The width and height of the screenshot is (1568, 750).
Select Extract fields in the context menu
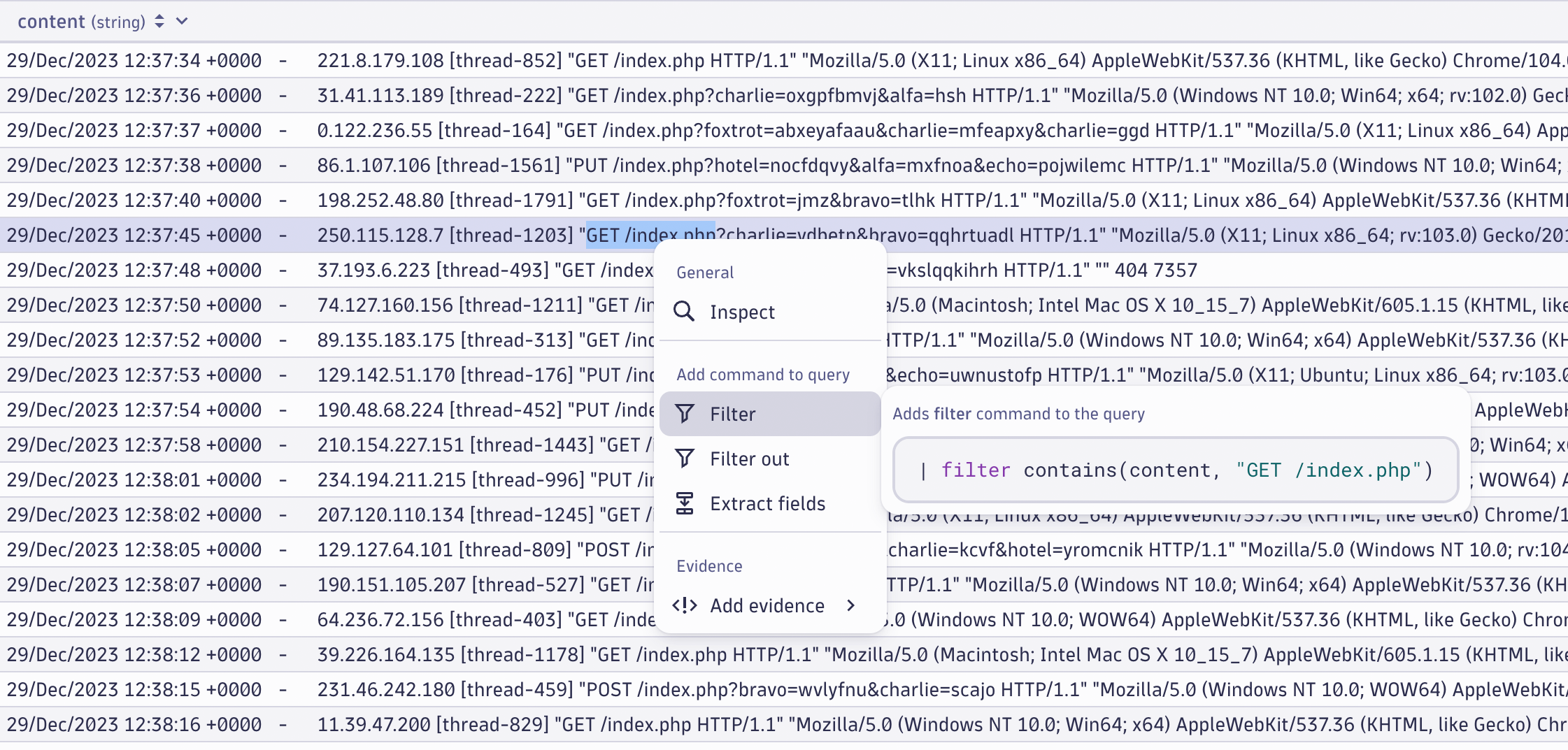pyautogui.click(x=767, y=503)
